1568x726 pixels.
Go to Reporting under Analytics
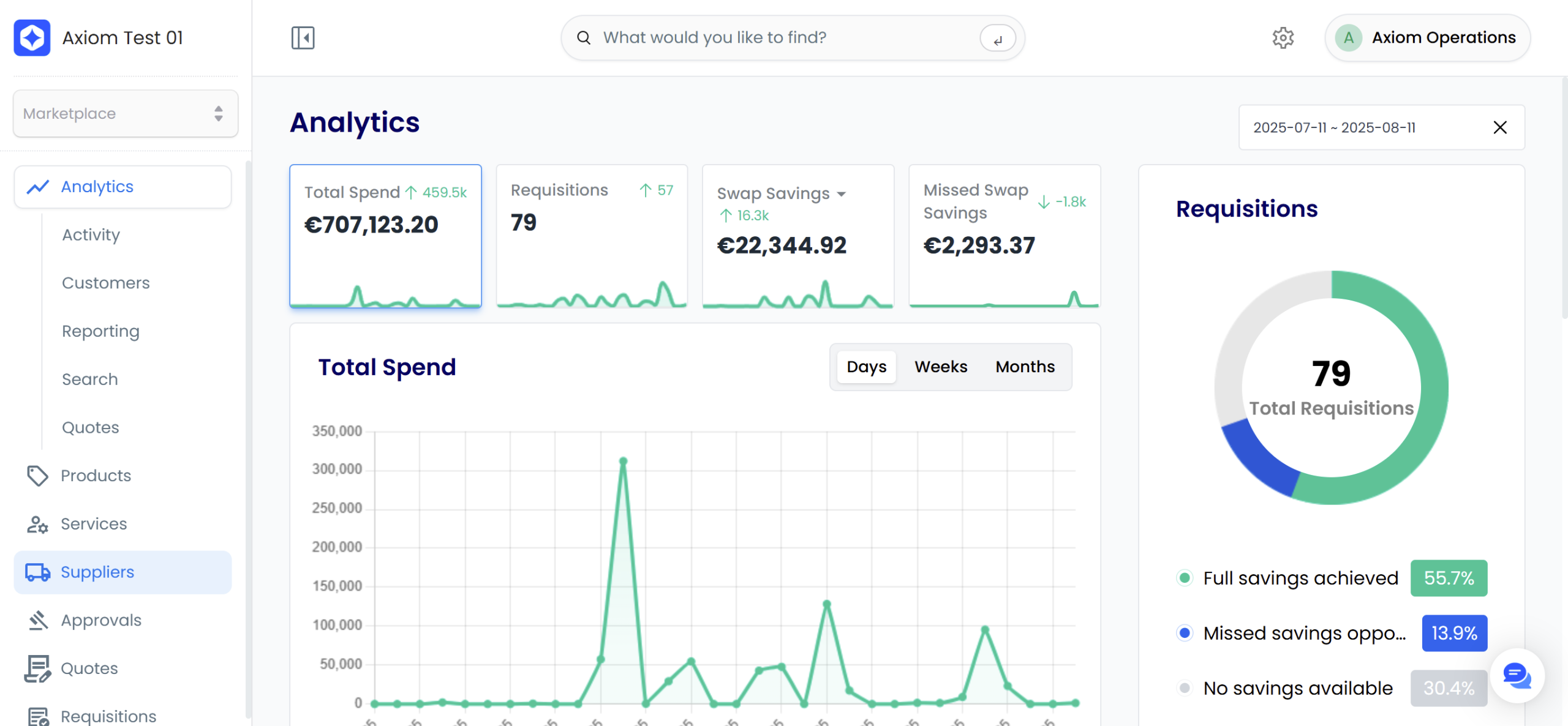point(100,331)
